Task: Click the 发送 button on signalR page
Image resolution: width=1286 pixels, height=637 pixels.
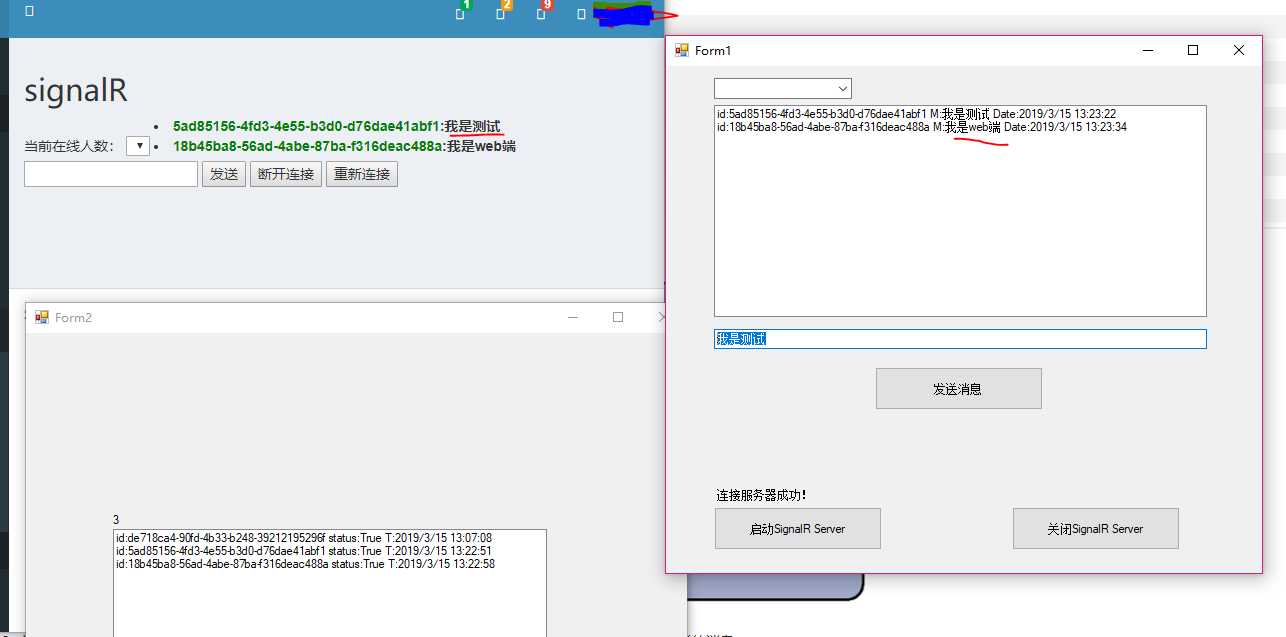Action: pyautogui.click(x=224, y=174)
